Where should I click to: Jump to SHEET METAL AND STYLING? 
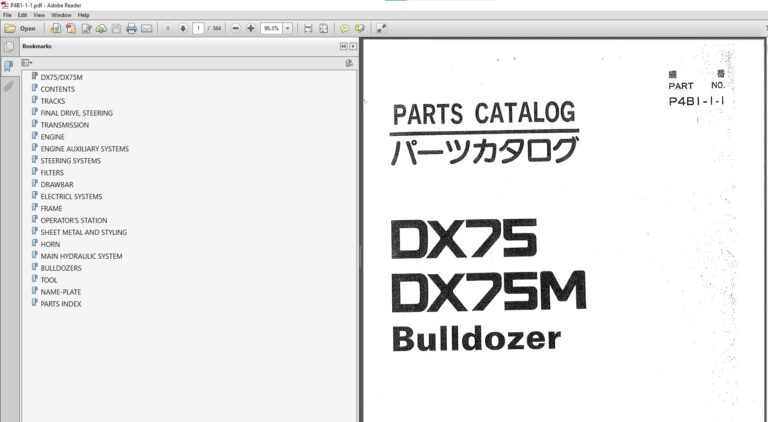[84, 232]
